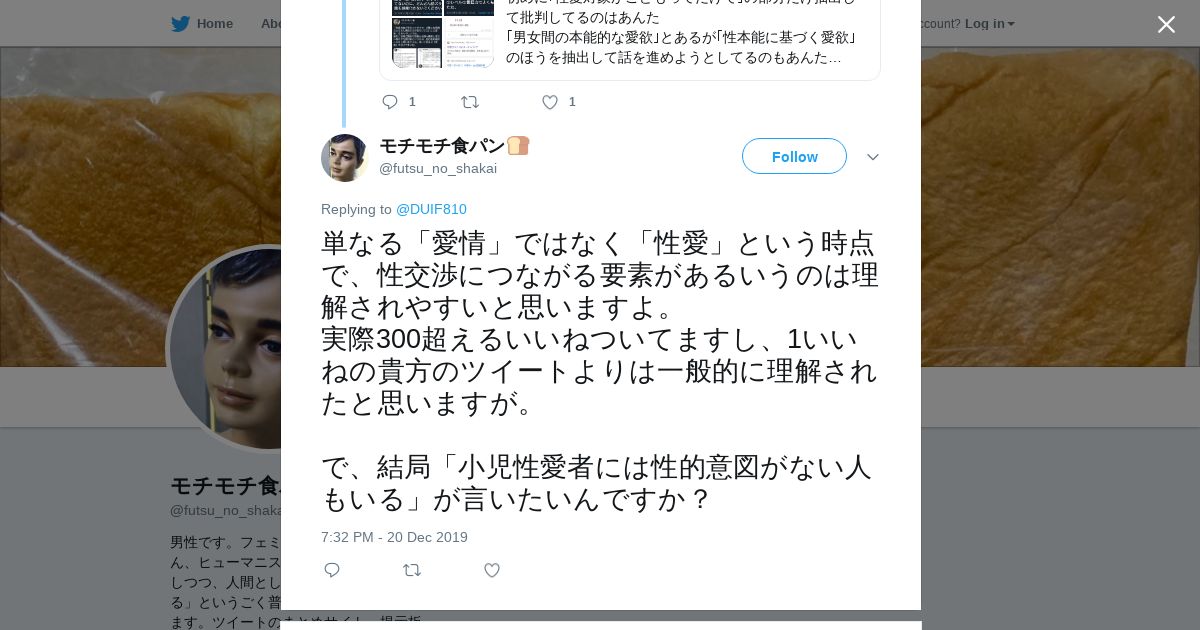Like the main tweet with heart icon
This screenshot has width=1200, height=630.
coord(492,570)
